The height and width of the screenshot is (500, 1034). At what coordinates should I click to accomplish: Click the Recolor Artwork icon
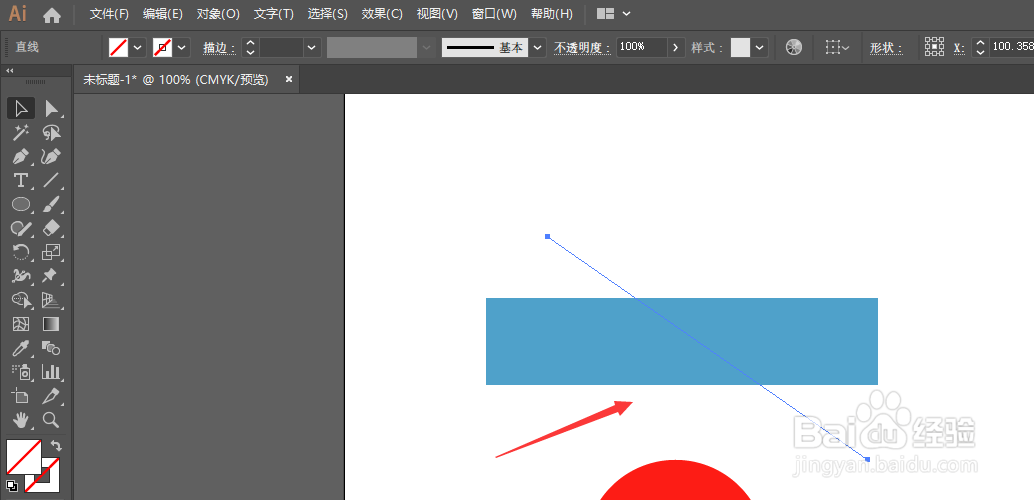click(794, 47)
